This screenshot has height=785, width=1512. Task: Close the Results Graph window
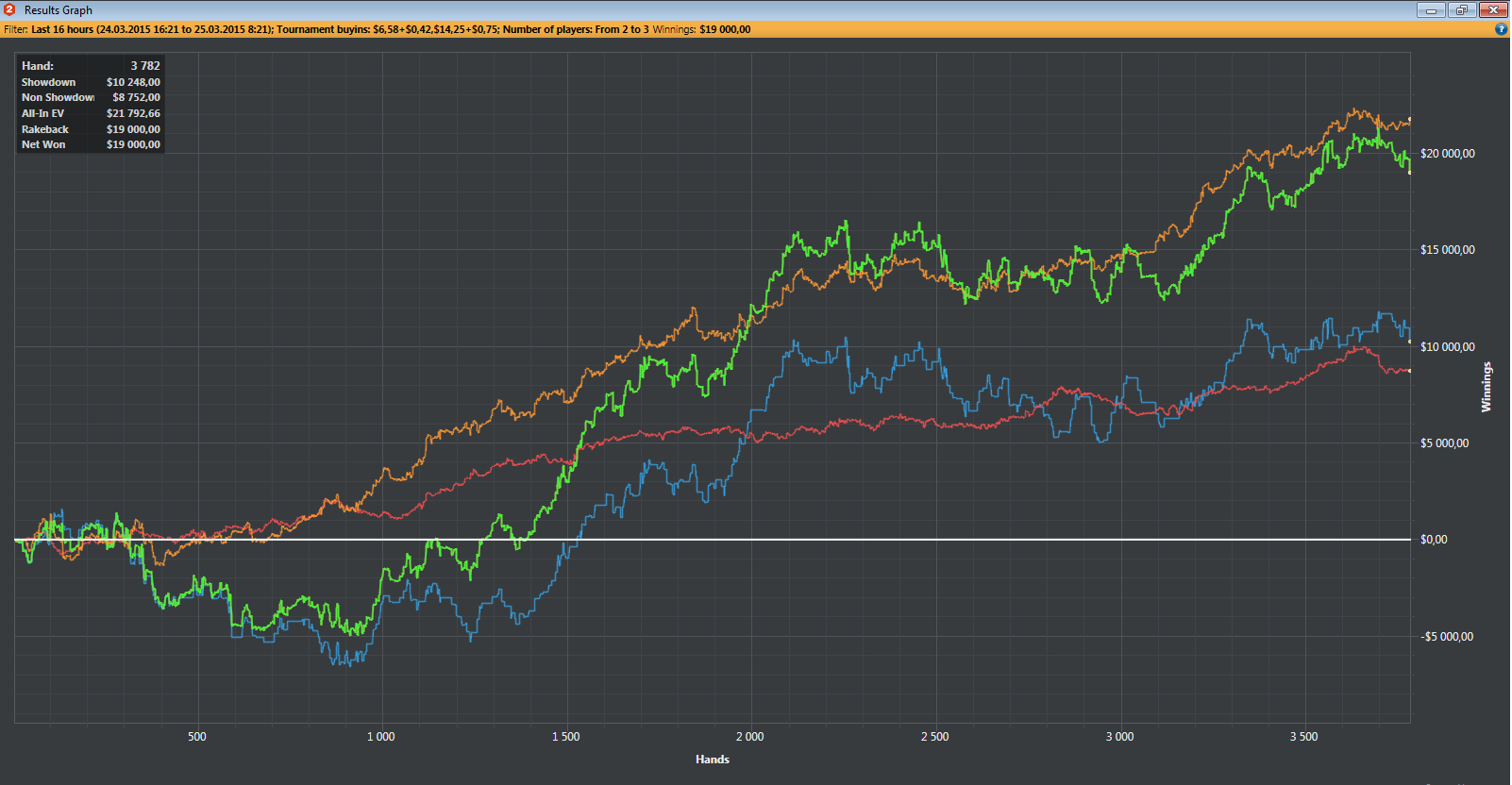1492,10
